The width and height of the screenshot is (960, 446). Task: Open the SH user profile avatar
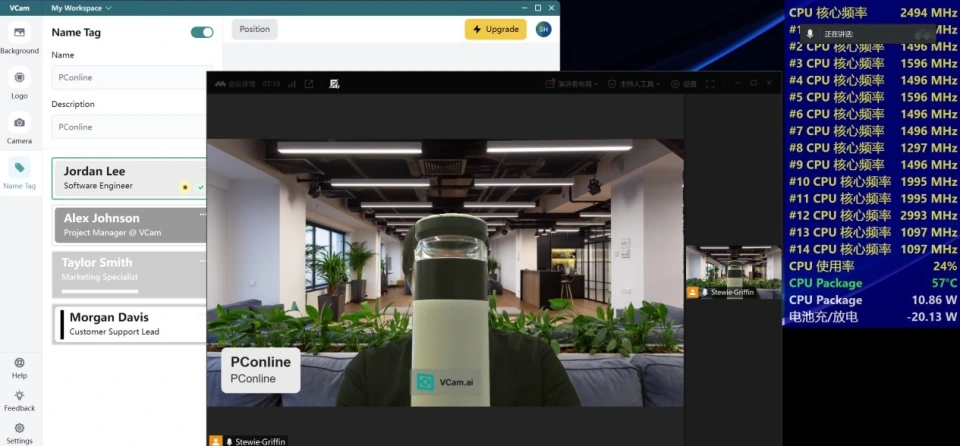coord(543,29)
